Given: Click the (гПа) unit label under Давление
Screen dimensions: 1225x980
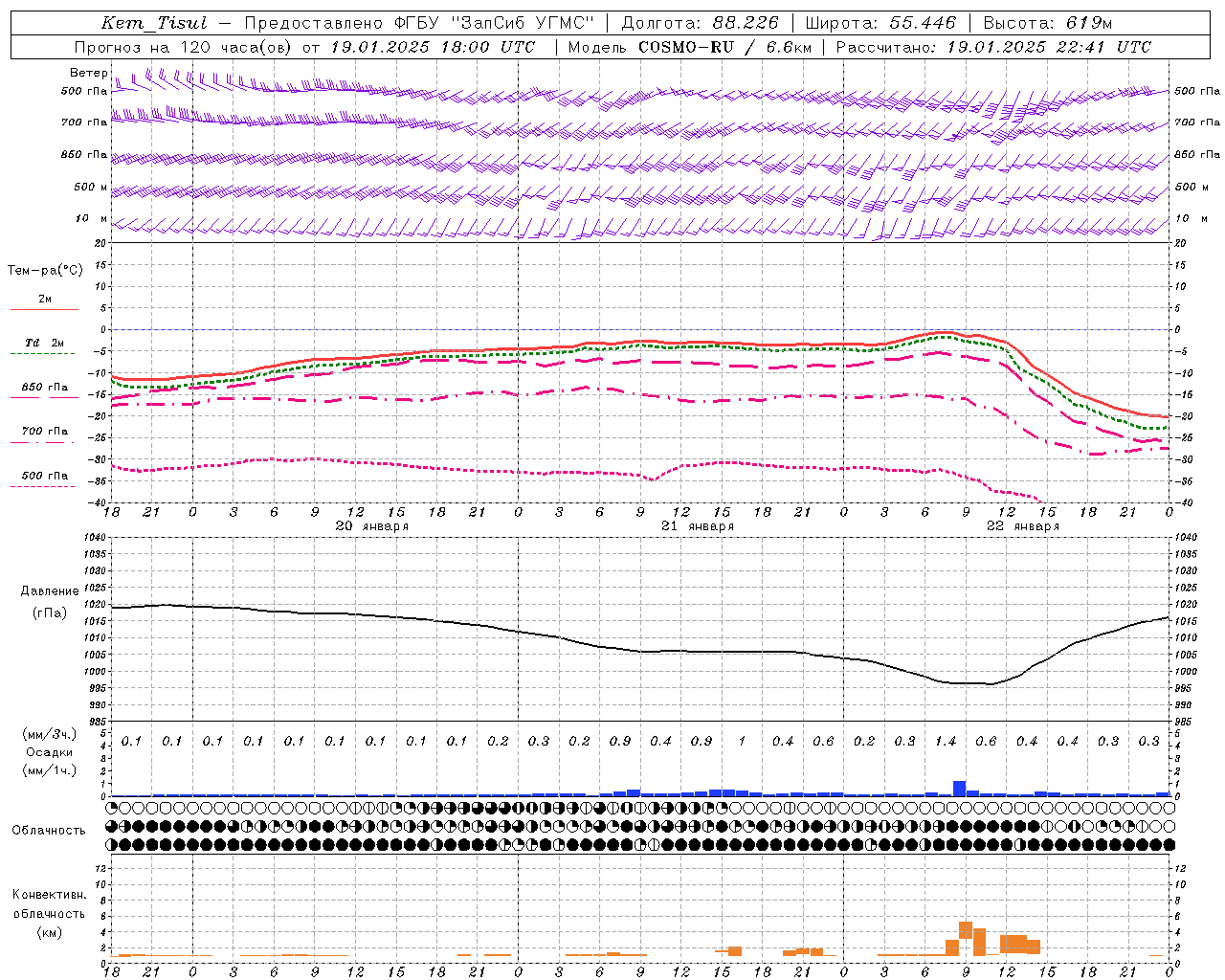Looking at the screenshot, I should pyautogui.click(x=50, y=613).
